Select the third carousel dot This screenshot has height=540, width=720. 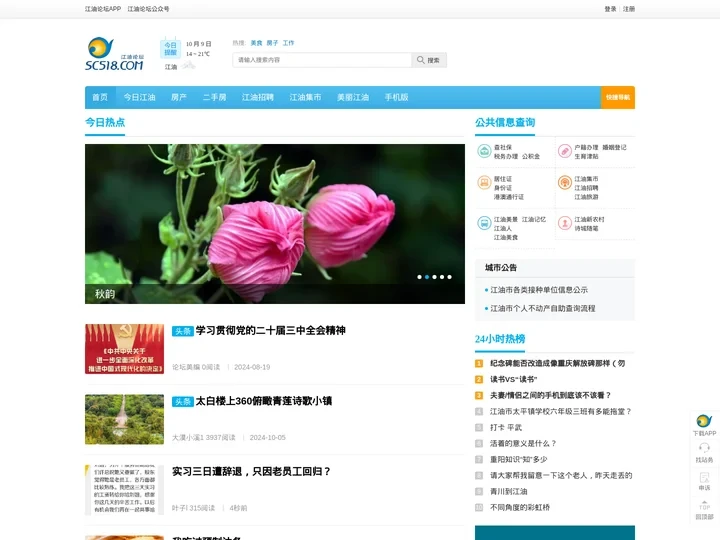point(434,277)
